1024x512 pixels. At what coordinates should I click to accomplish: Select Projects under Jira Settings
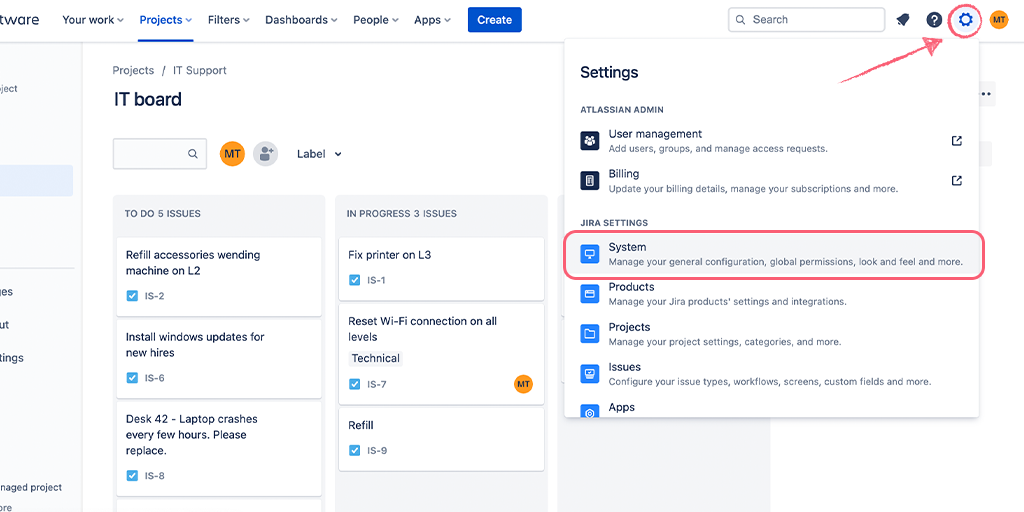pyautogui.click(x=771, y=334)
